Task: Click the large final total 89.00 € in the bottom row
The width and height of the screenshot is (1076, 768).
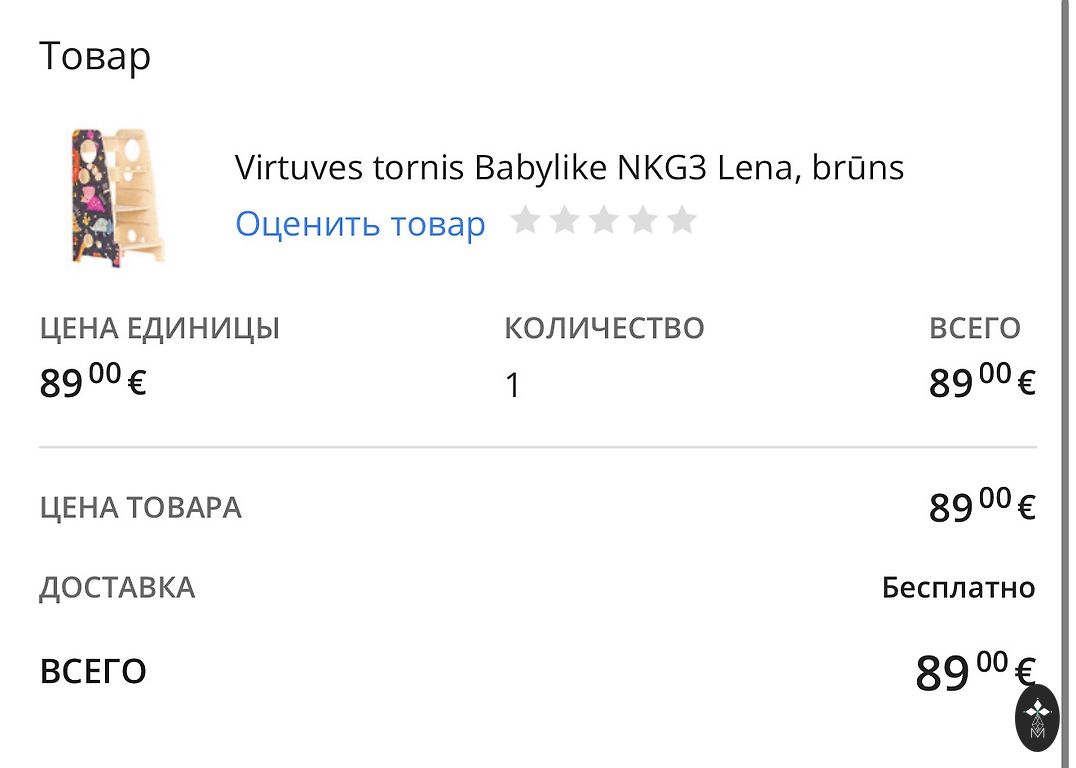Action: (974, 671)
